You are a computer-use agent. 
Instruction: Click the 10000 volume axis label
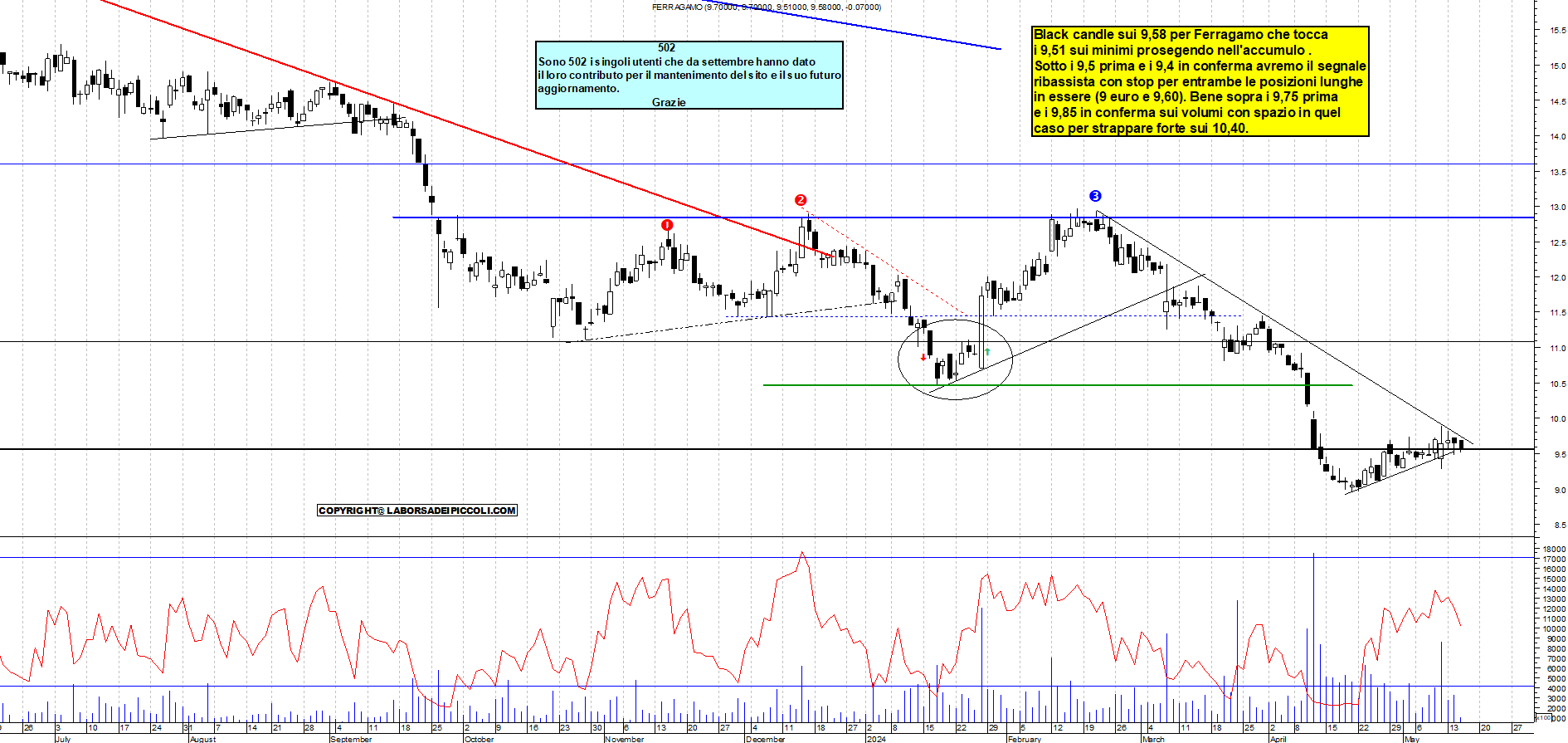pos(1554,629)
